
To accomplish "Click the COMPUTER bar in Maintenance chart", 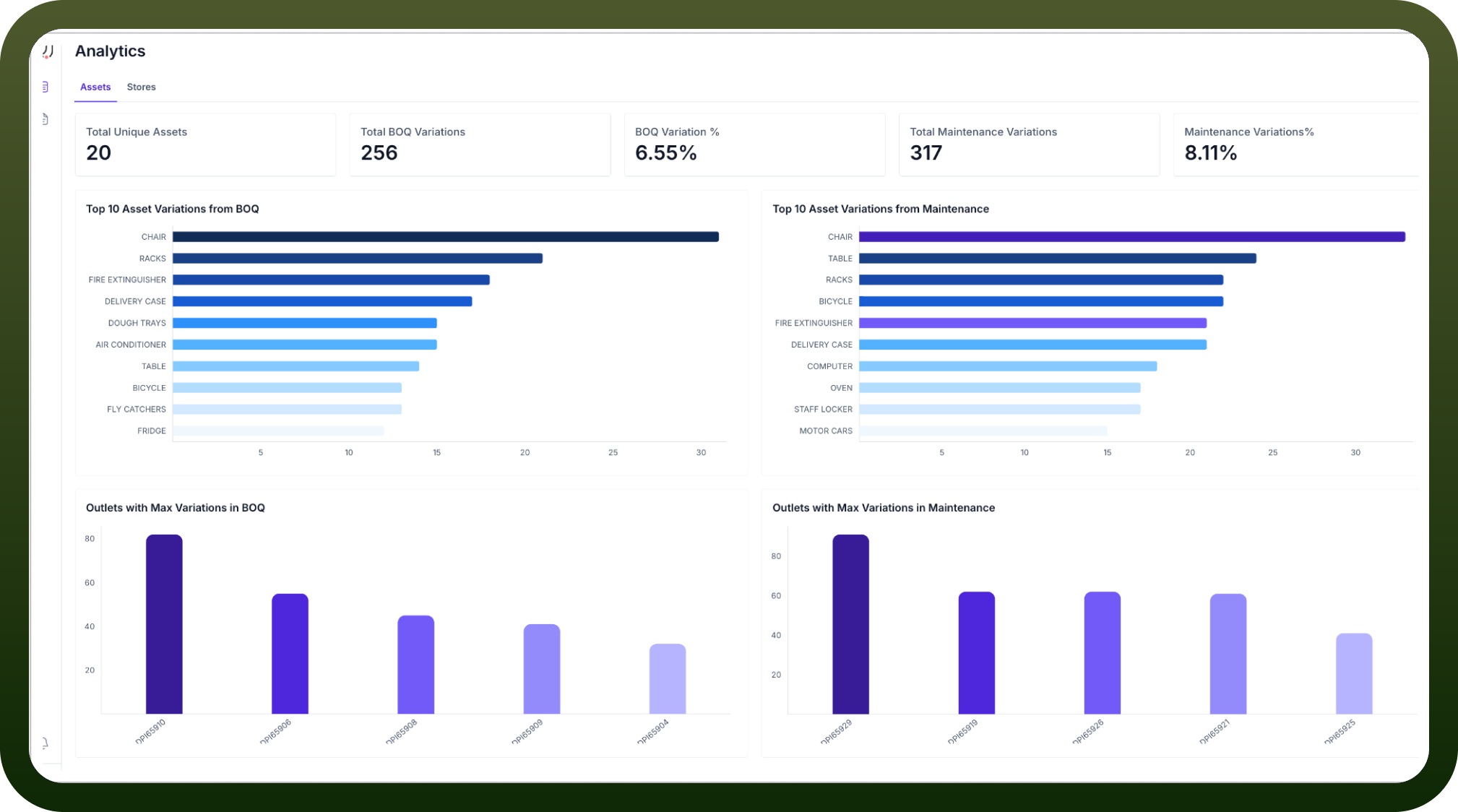I will 1008,366.
